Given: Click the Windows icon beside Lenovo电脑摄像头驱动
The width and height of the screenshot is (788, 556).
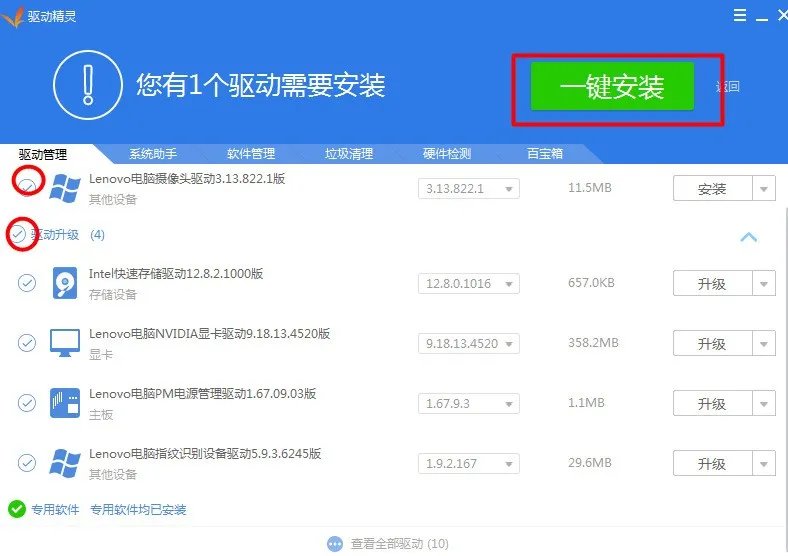Looking at the screenshot, I should (x=65, y=189).
